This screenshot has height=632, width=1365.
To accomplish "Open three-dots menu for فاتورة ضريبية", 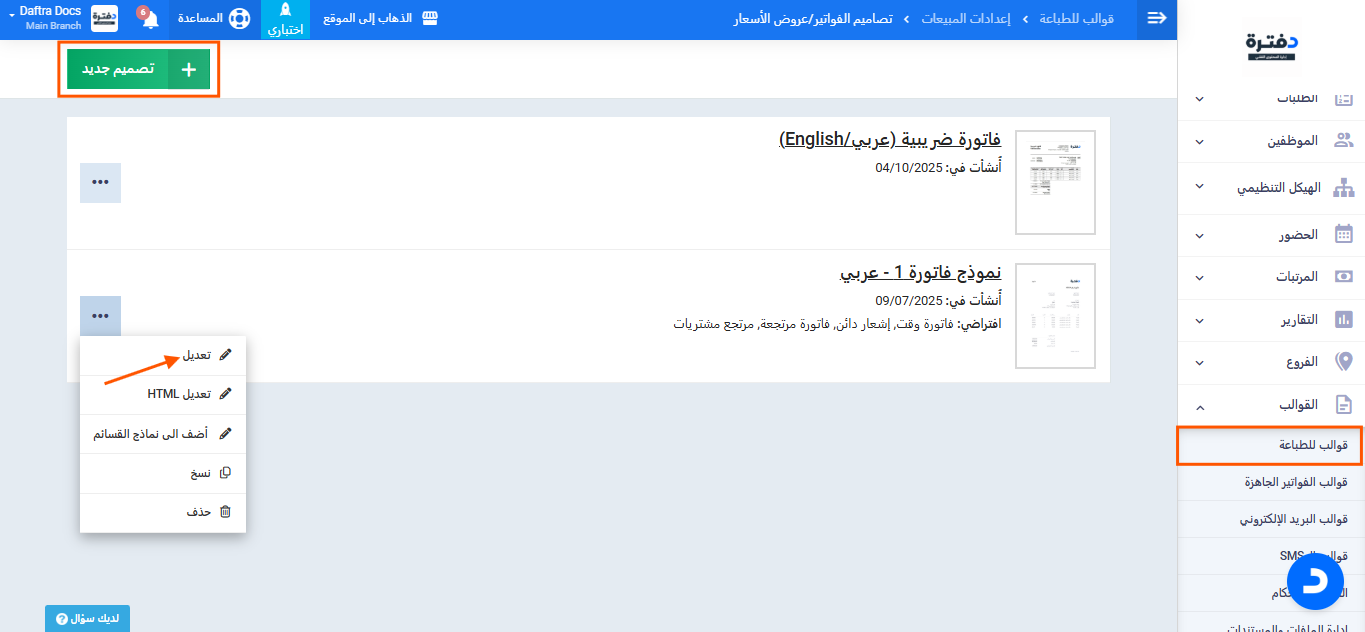I will [100, 183].
